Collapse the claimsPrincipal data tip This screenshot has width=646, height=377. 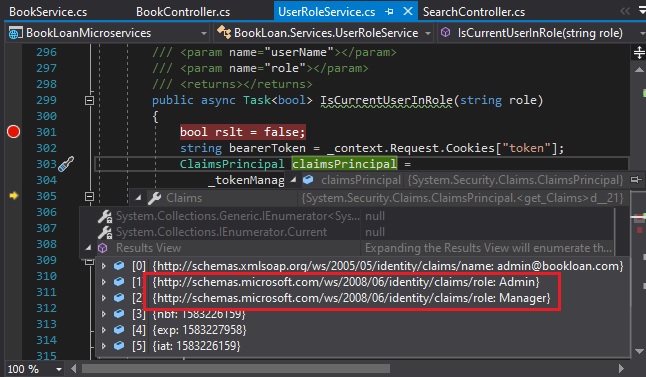pyautogui.click(x=293, y=180)
